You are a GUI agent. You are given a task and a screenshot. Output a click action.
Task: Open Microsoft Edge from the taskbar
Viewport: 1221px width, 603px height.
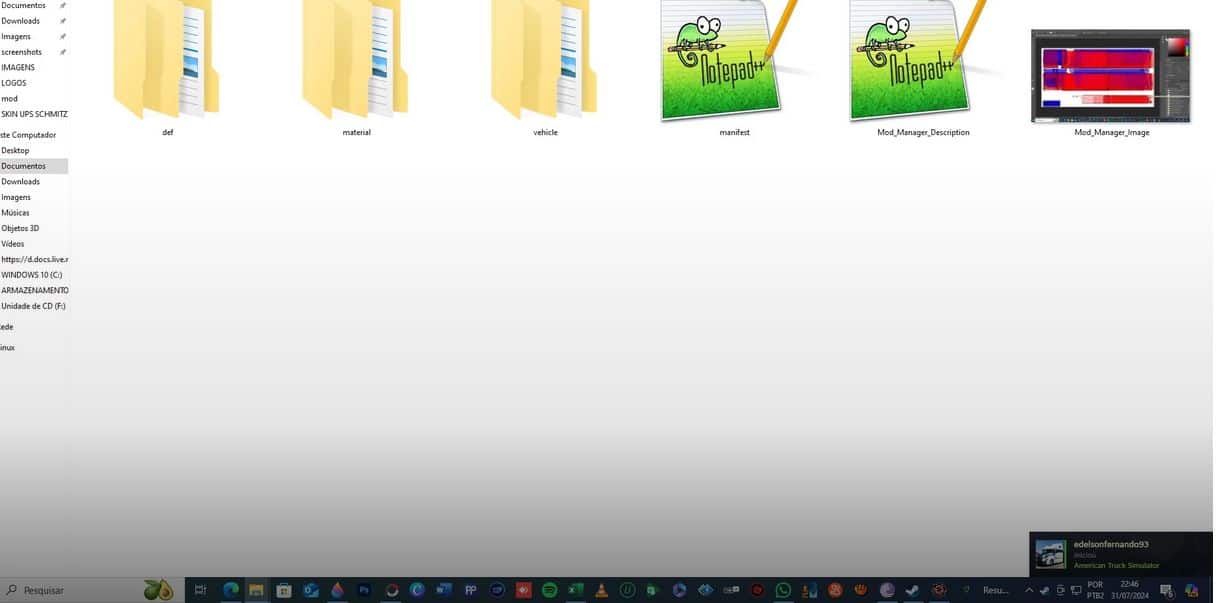point(231,590)
